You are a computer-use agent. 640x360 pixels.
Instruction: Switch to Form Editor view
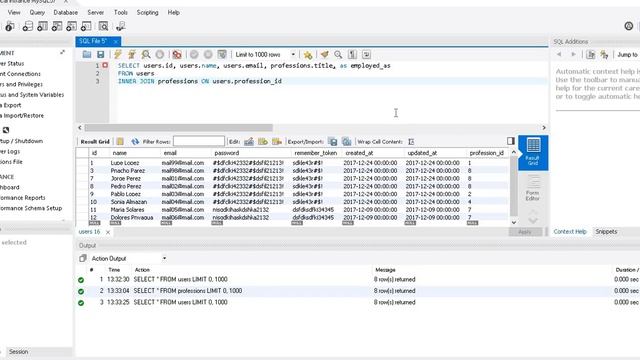tap(533, 188)
